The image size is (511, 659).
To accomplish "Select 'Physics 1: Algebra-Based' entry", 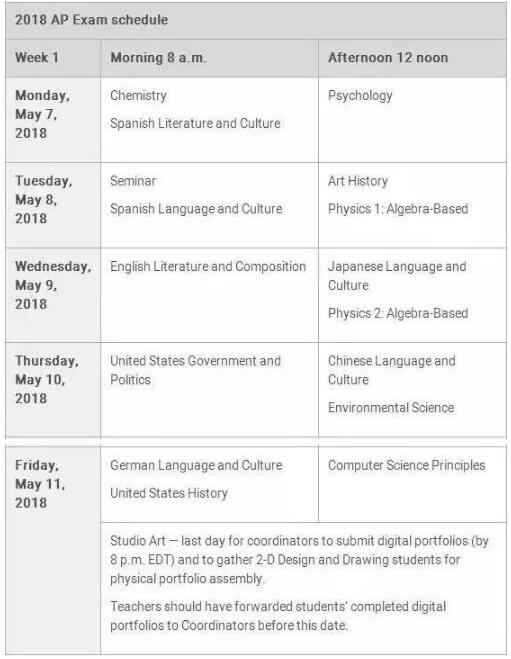I will (398, 209).
